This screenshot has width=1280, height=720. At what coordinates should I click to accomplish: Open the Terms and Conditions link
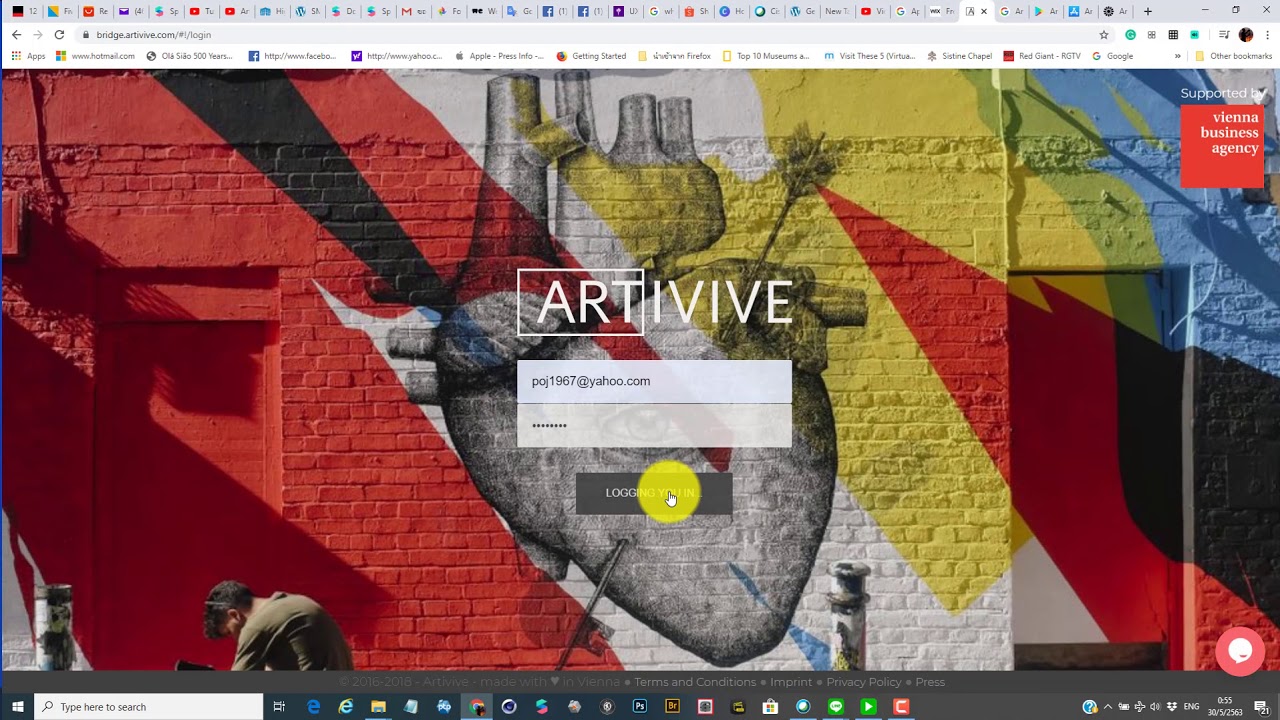pos(697,682)
